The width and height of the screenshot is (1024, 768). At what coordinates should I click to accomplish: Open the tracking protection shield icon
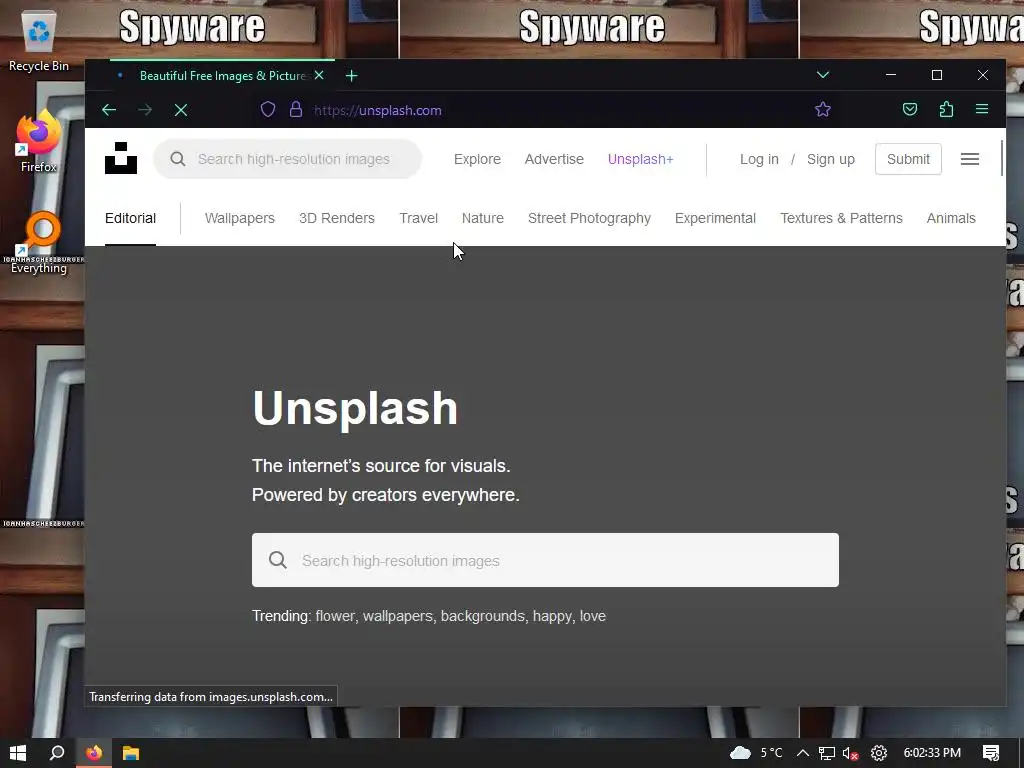pos(268,110)
